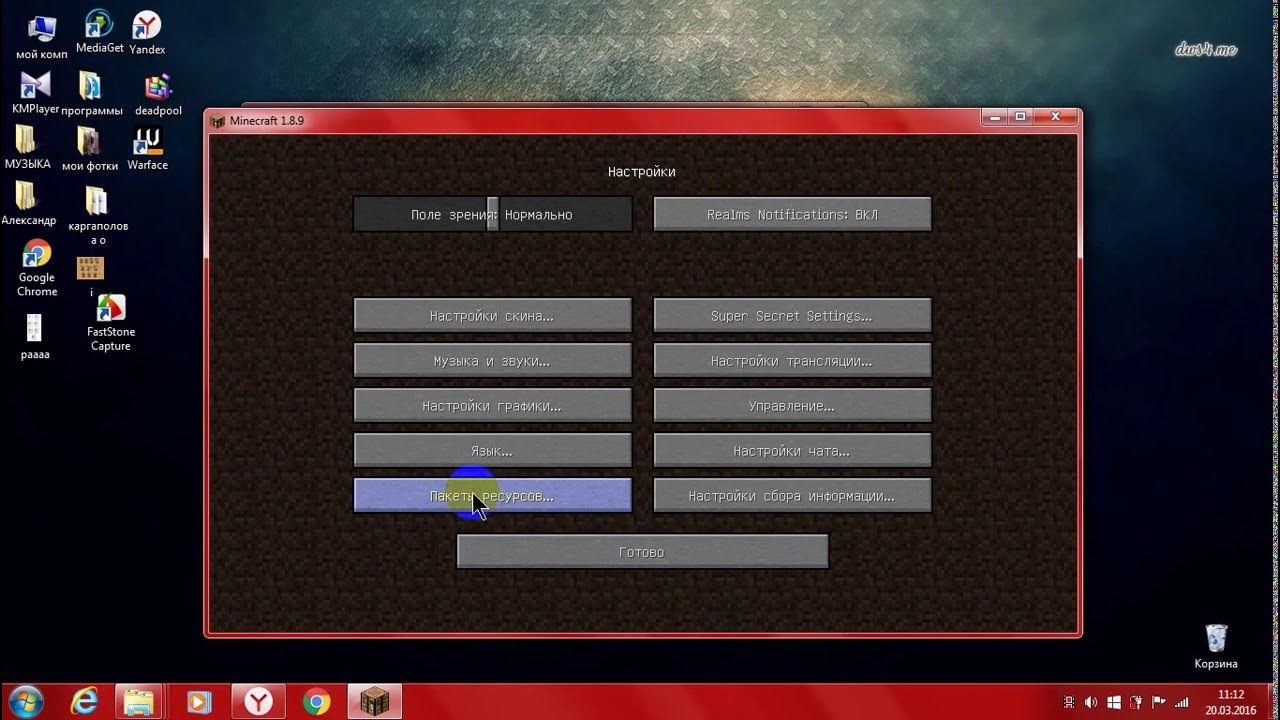Open Управление controls settings
Viewport: 1280px width, 720px height.
792,405
